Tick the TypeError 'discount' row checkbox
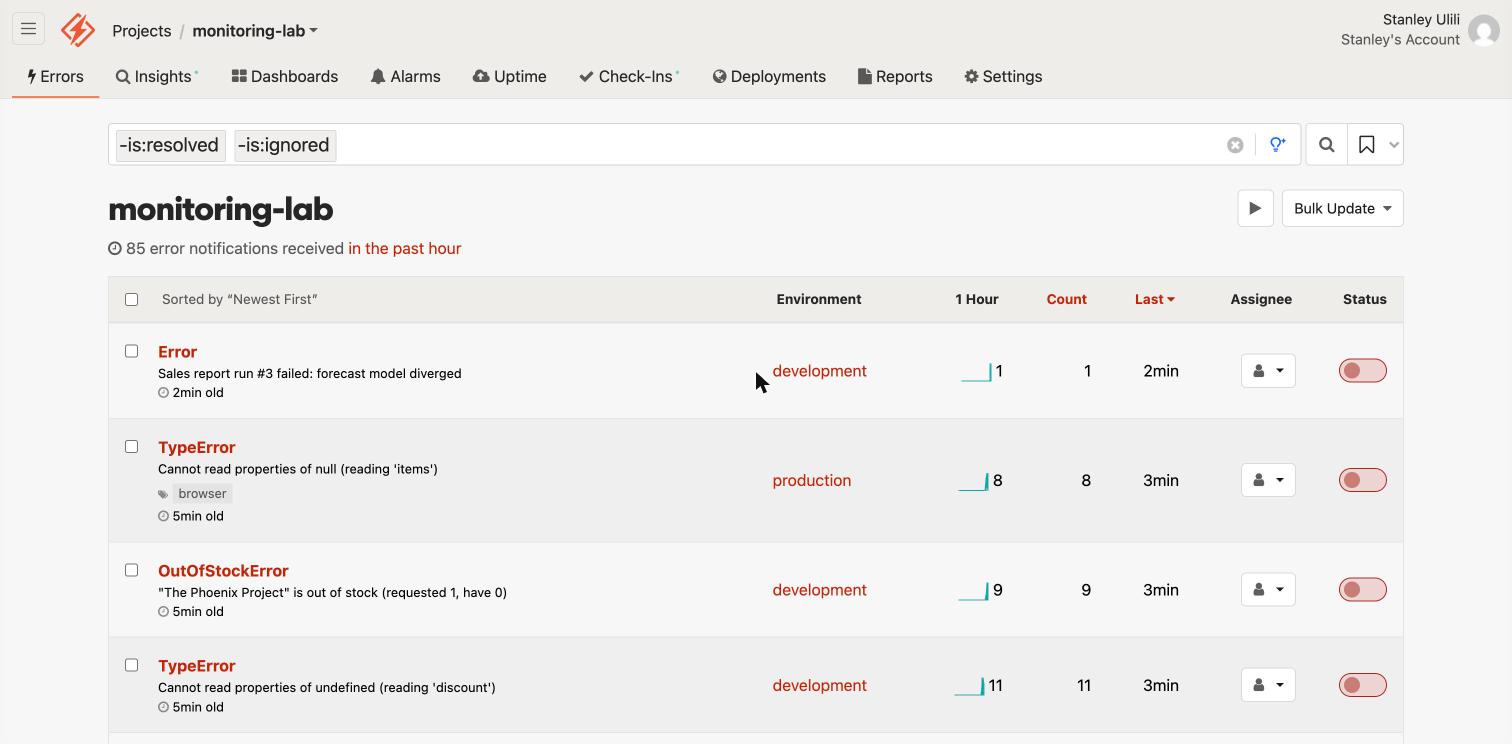This screenshot has height=744, width=1512. 131,665
